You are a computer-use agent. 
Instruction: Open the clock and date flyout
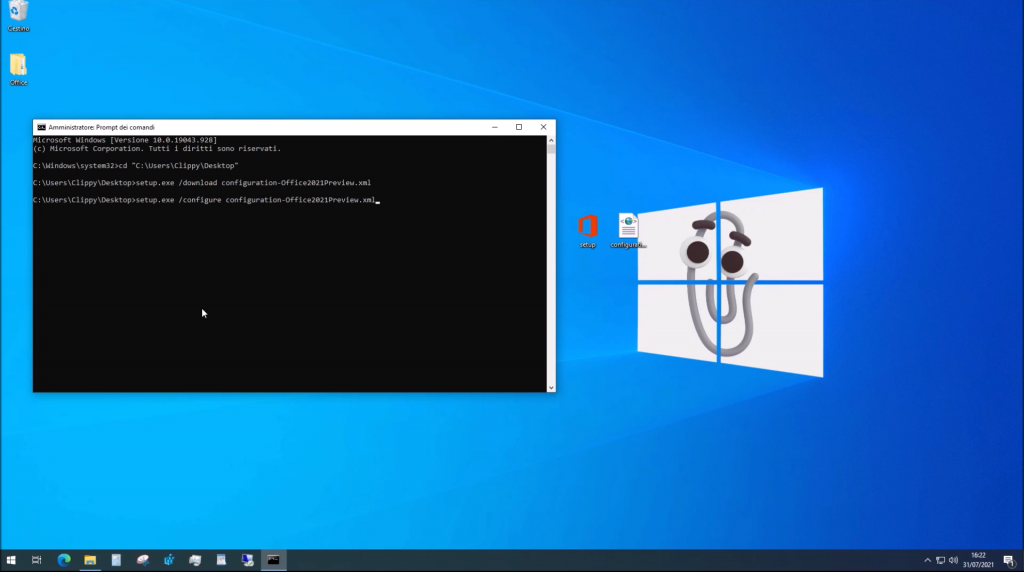pos(978,560)
